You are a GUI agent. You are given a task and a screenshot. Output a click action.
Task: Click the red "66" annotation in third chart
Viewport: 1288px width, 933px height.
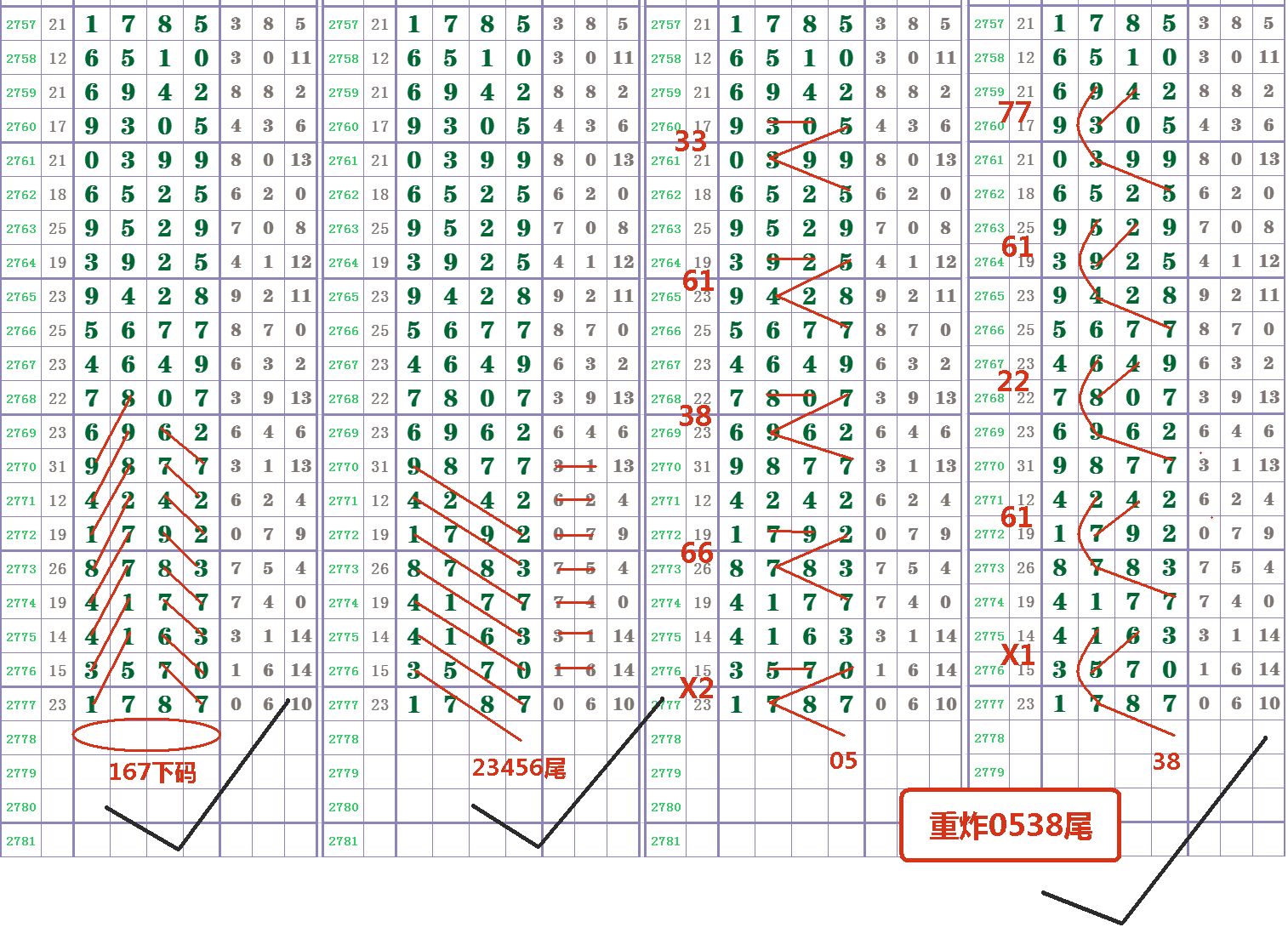[697, 553]
